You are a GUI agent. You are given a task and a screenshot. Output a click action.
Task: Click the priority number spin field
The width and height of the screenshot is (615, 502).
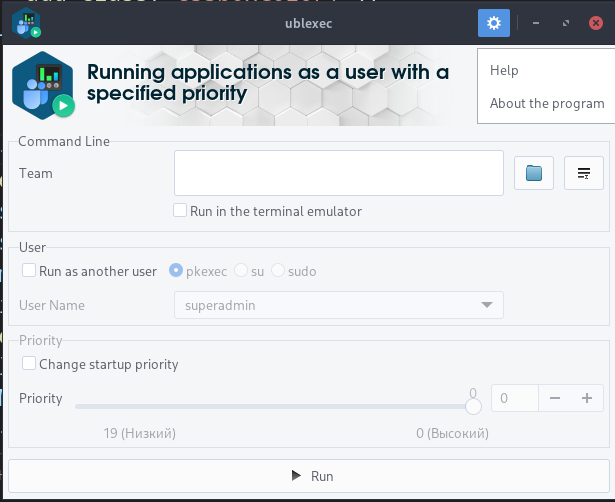click(515, 397)
